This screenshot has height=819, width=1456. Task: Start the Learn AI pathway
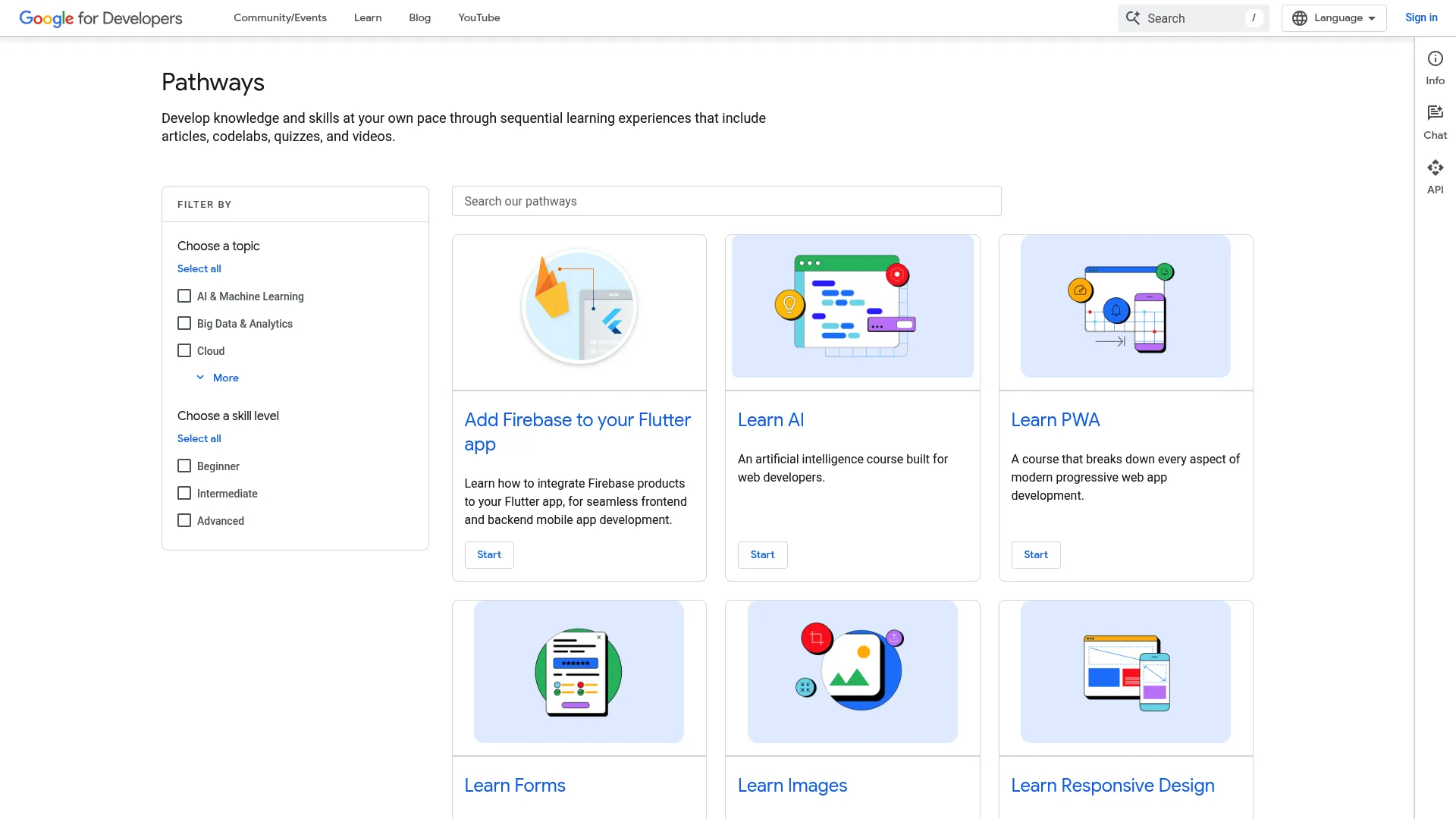[x=762, y=555]
